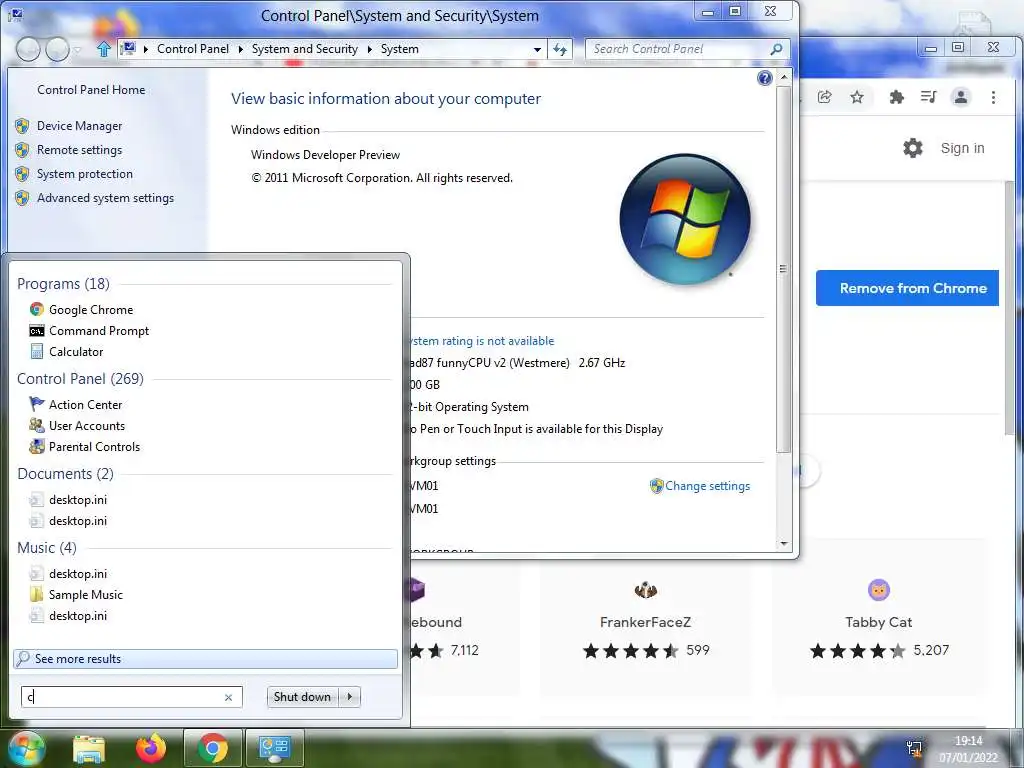
Task: Open Chrome media control icon
Action: [x=928, y=97]
